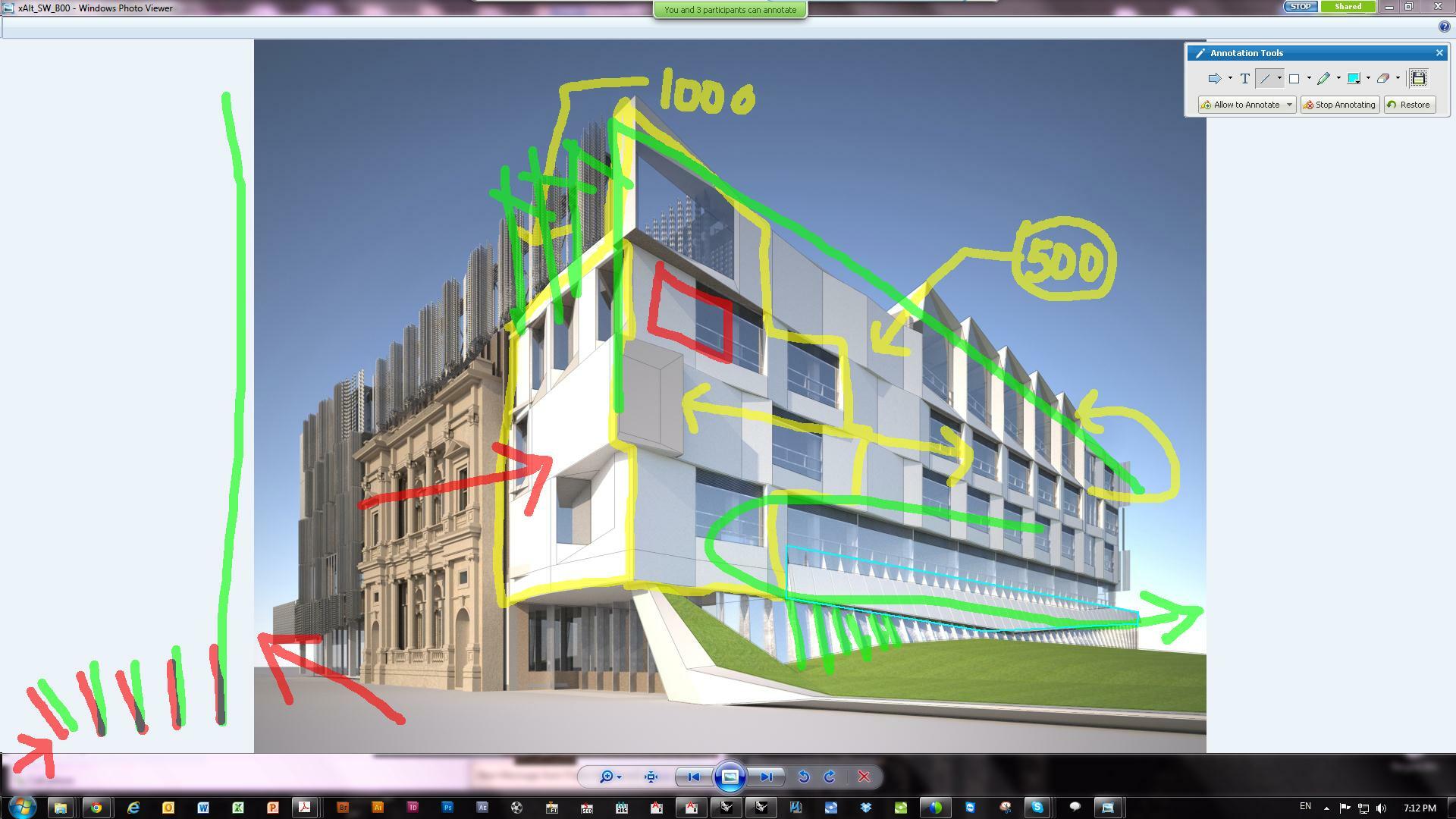1456x819 pixels.
Task: Launch Adobe InDesign from the taskbar
Action: click(x=413, y=808)
